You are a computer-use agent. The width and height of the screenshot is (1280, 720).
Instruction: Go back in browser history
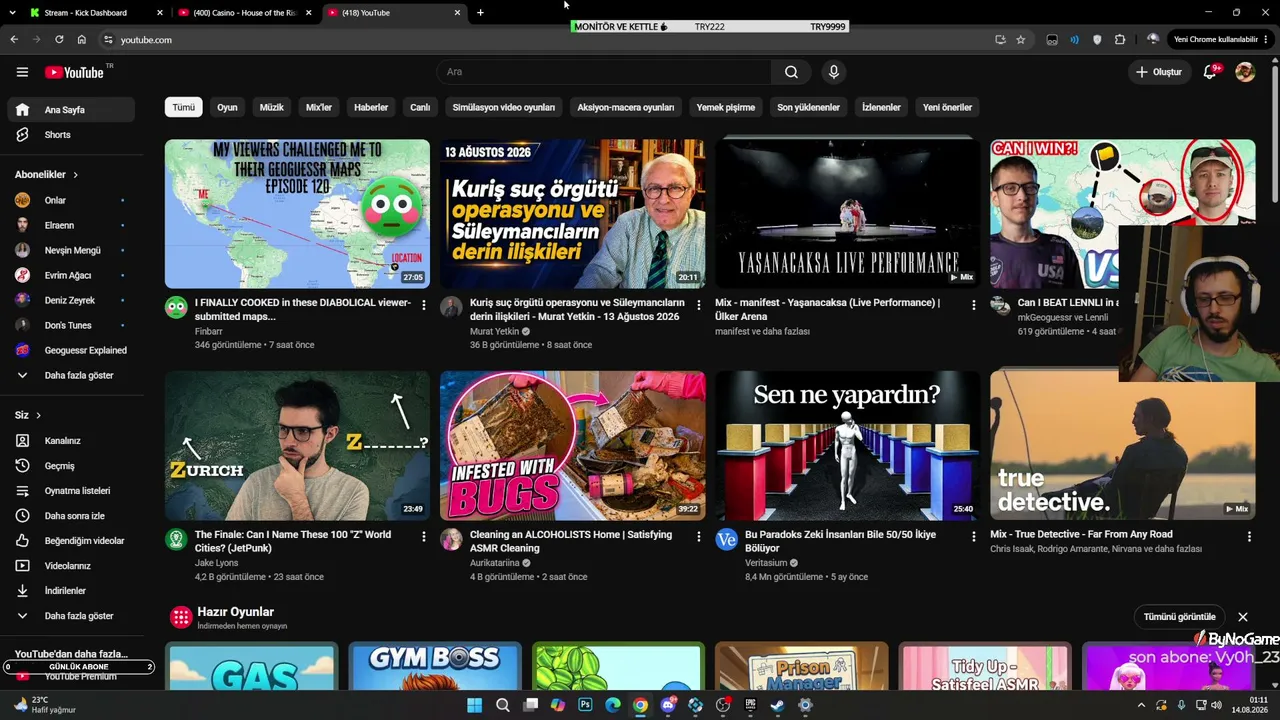pos(14,39)
